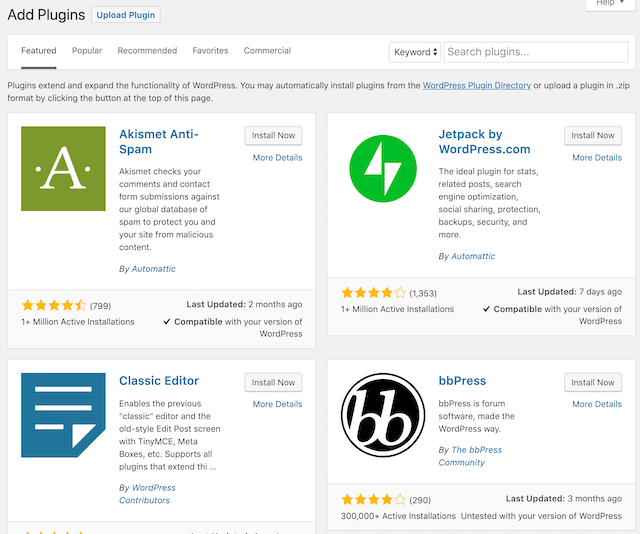
Task: Open More Details for Jetpack
Action: tap(597, 158)
